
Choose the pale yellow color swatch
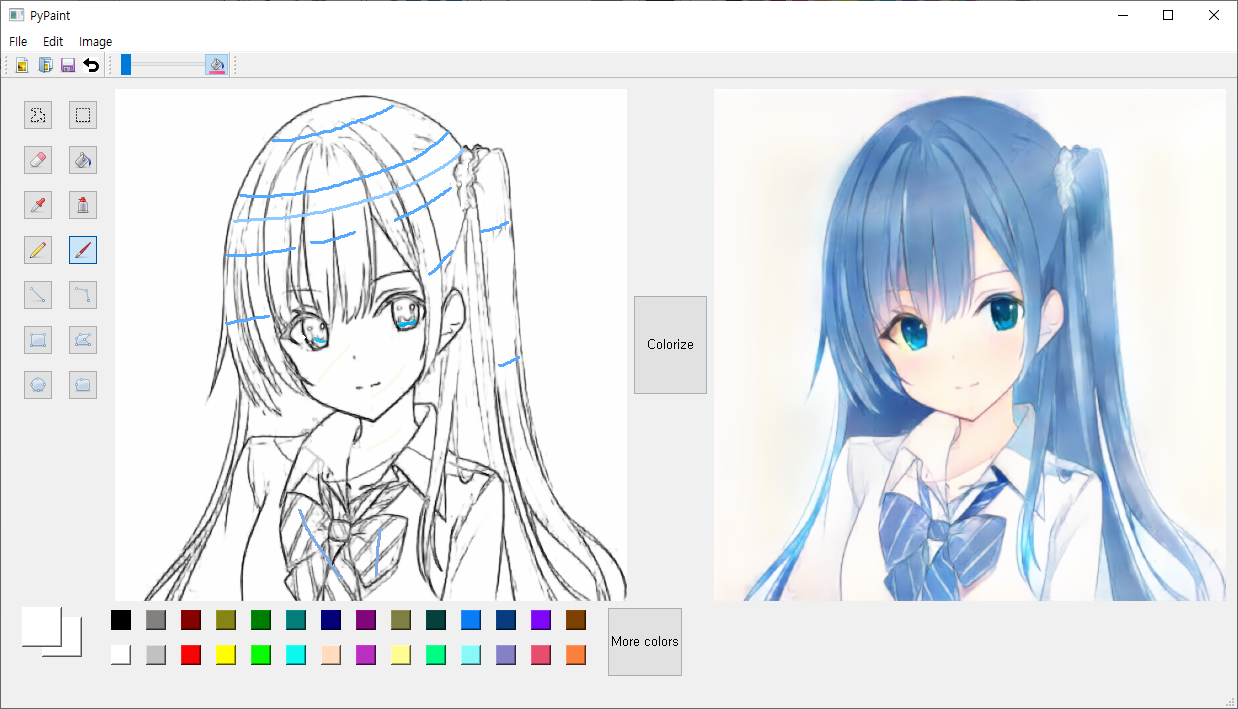401,655
